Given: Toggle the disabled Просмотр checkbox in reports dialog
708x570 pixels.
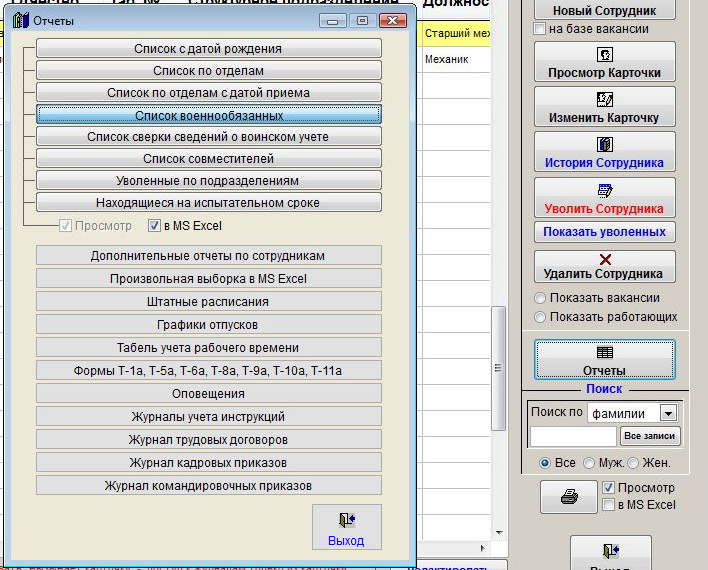Looking at the screenshot, I should [65, 225].
